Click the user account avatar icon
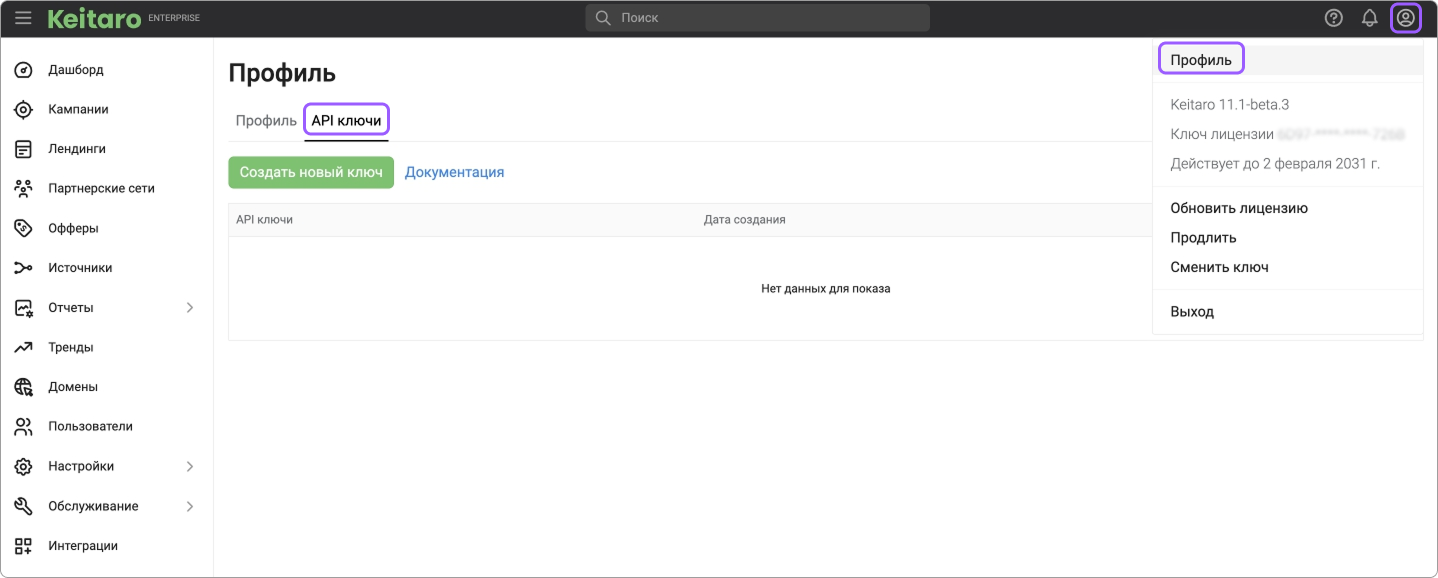Viewport: 1438px width, 578px height. click(x=1405, y=18)
